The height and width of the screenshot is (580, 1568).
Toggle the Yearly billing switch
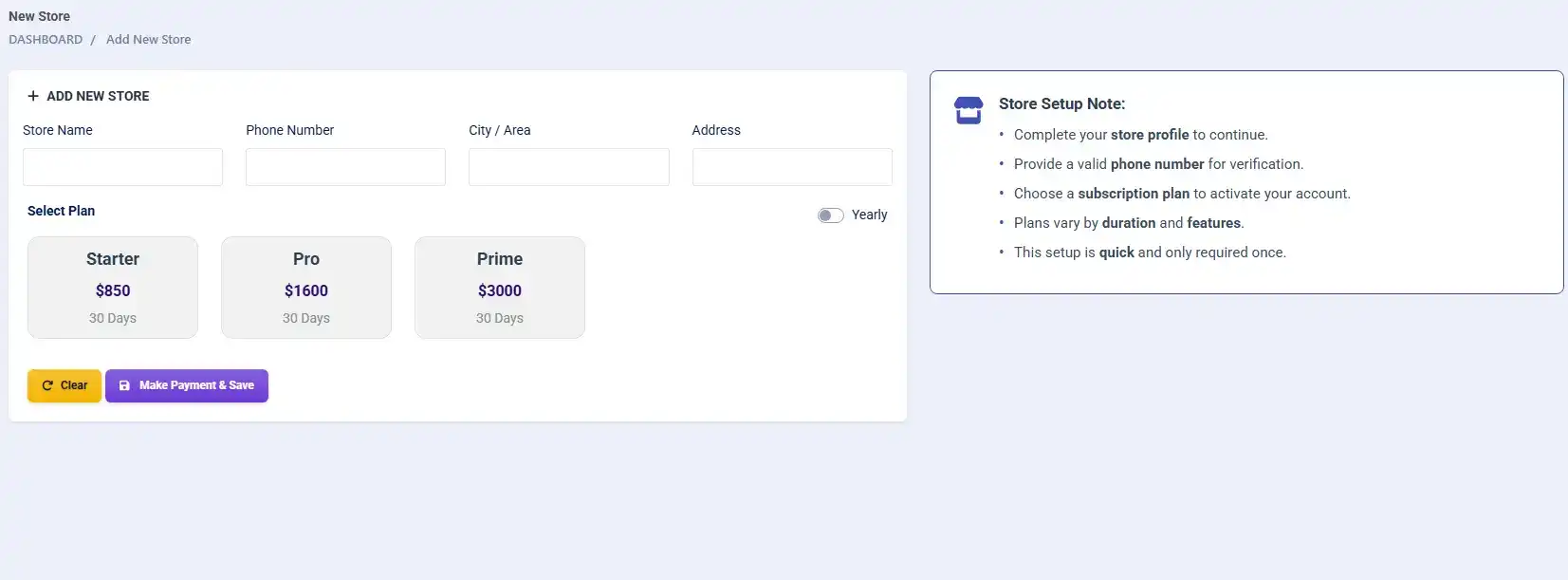tap(830, 215)
